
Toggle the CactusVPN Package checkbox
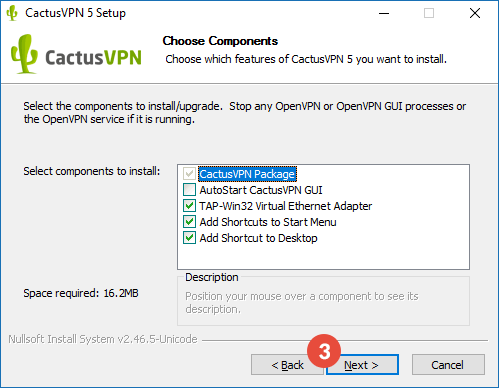[189, 174]
